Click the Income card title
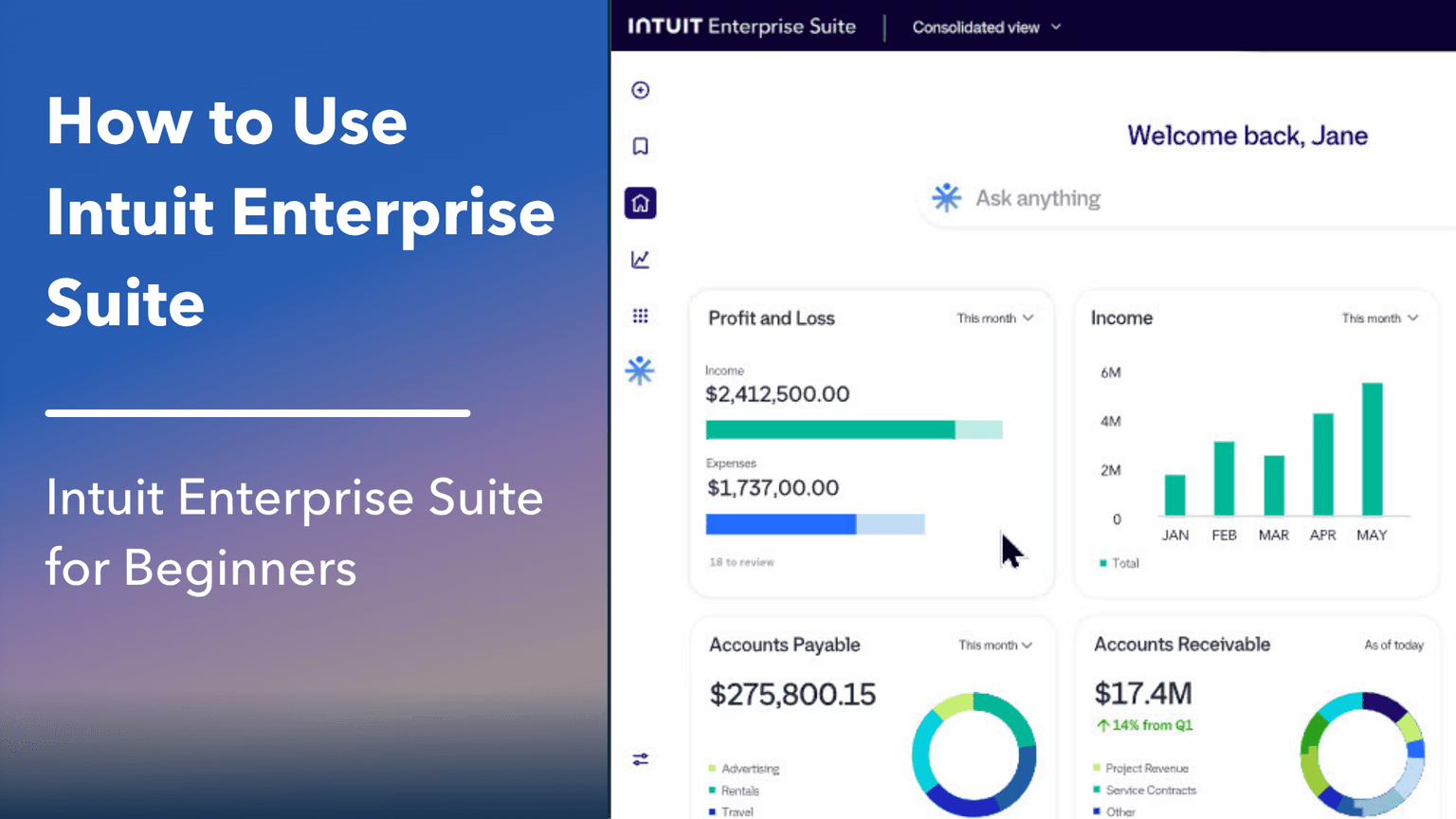 click(1121, 318)
